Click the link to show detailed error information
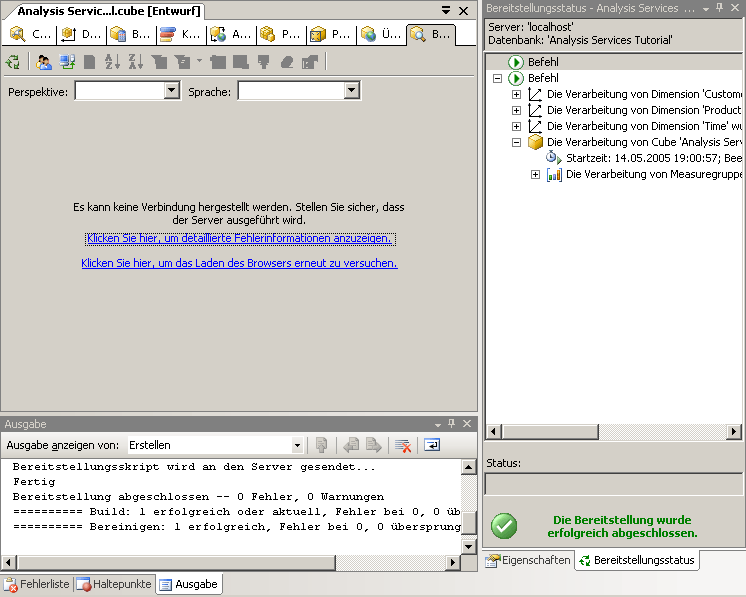Image resolution: width=746 pixels, height=597 pixels. tap(240, 239)
